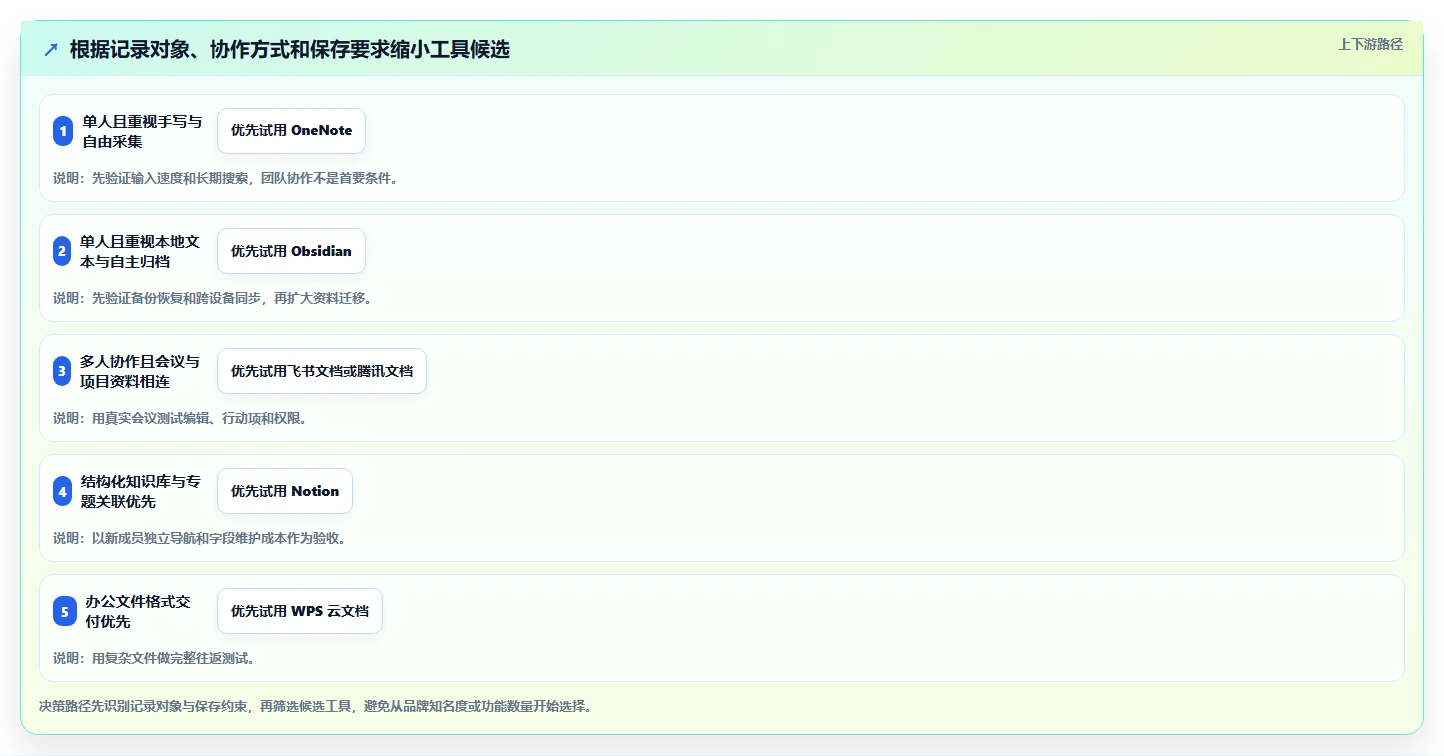
Task: Select the 优先试用 Notion button
Action: [285, 491]
